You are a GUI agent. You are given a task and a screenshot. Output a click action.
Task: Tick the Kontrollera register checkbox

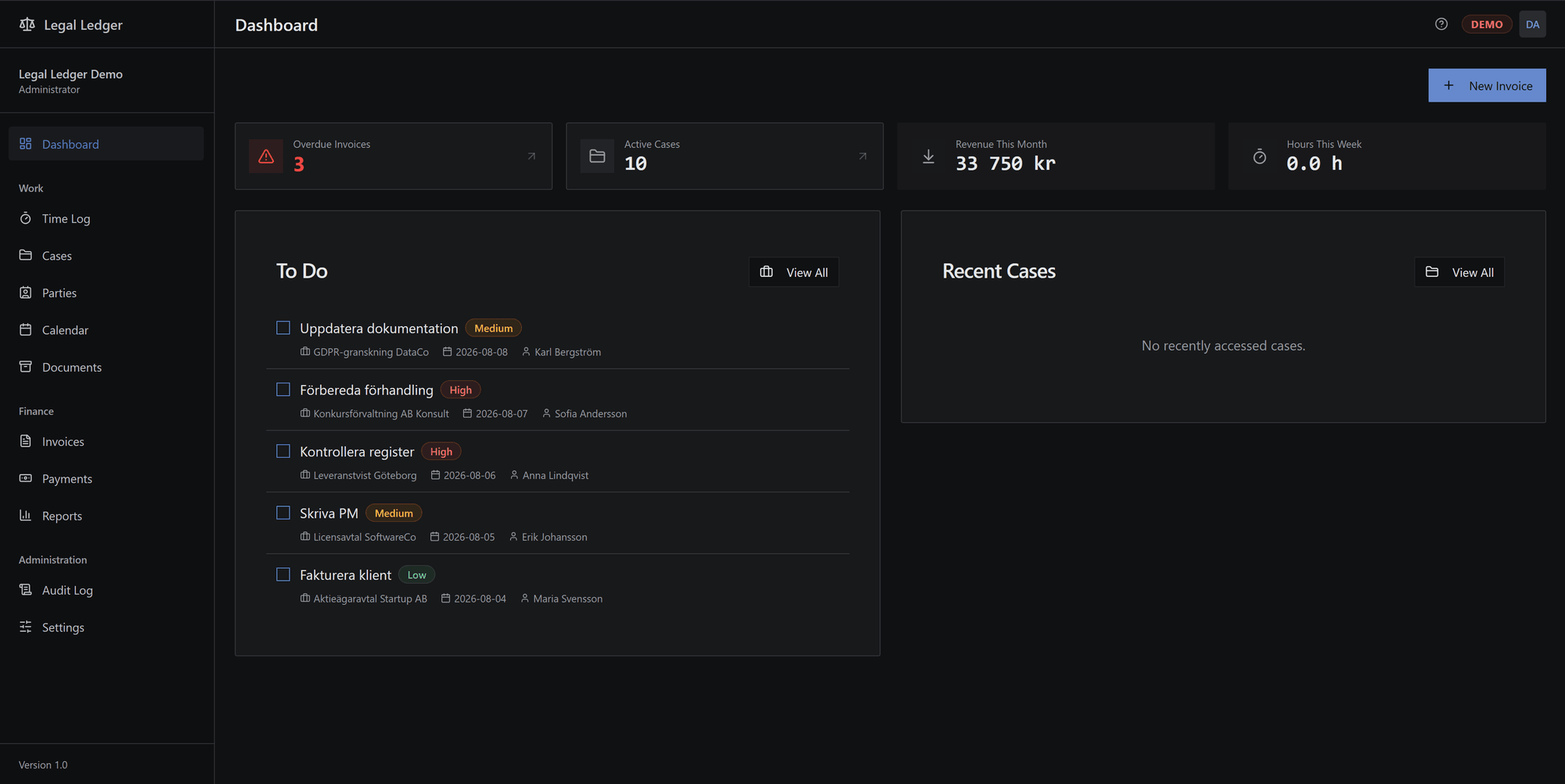283,451
